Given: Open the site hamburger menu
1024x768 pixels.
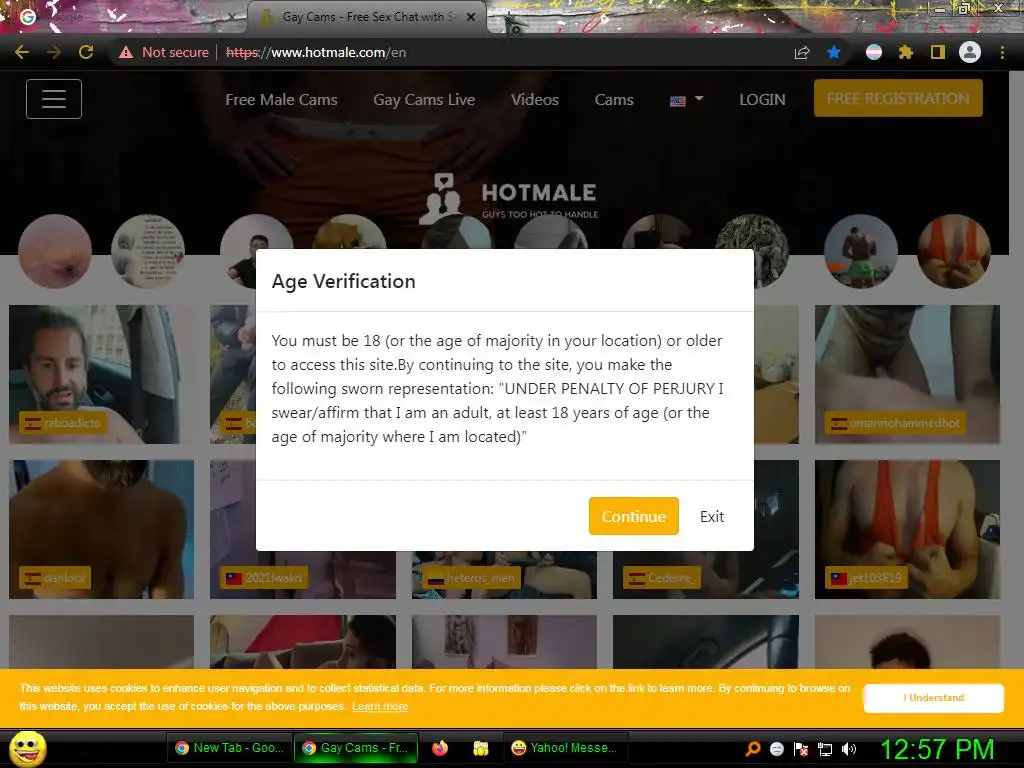Looking at the screenshot, I should (x=54, y=99).
